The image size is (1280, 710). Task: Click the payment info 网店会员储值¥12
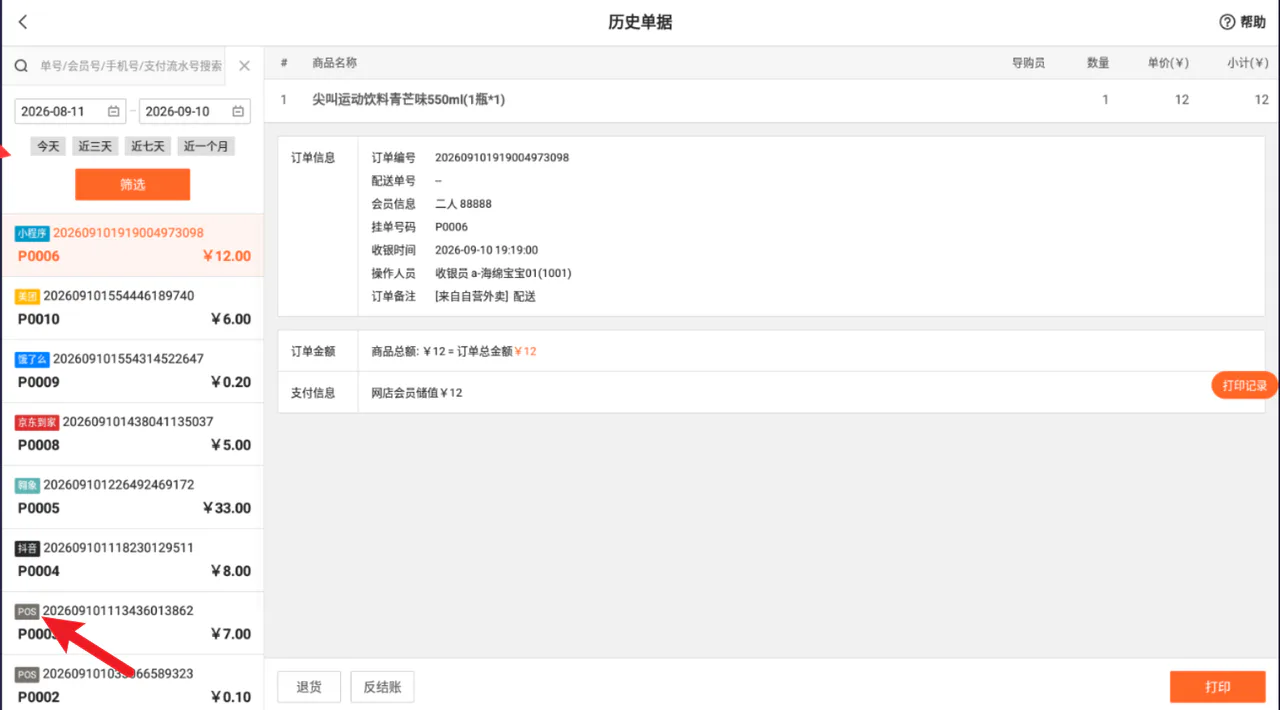[x=417, y=393]
